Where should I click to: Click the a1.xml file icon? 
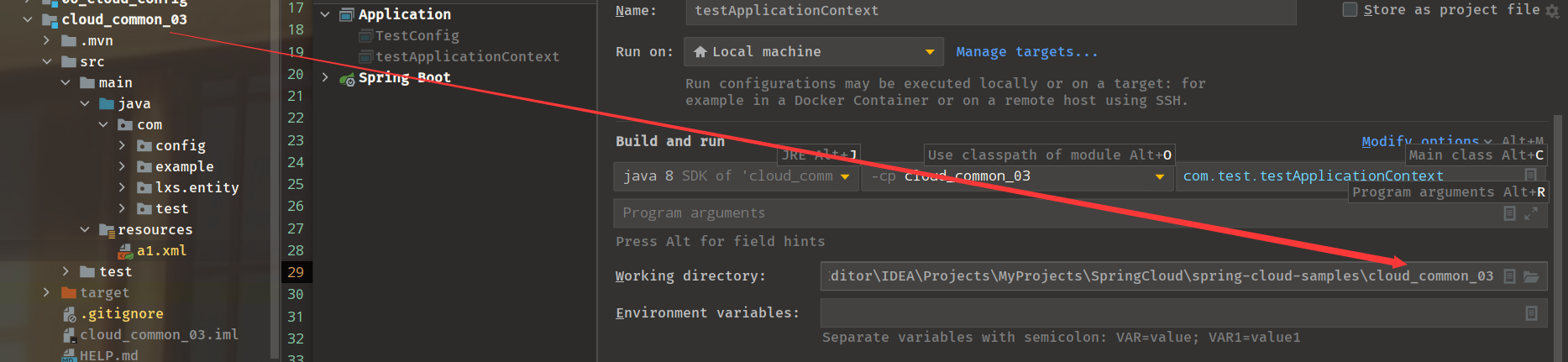point(125,251)
